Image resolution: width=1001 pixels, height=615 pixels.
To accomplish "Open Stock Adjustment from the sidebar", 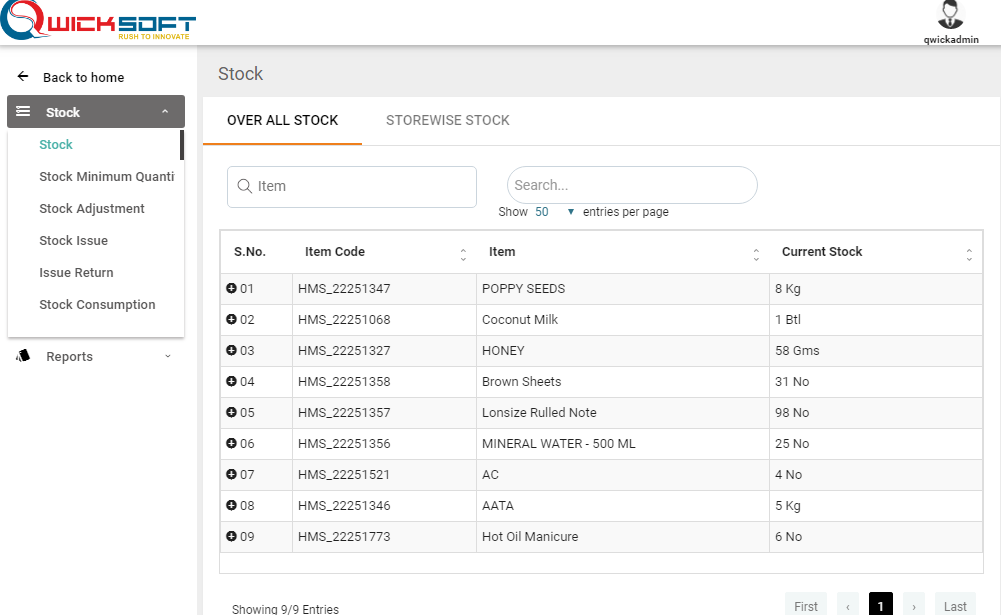I will 92,209.
